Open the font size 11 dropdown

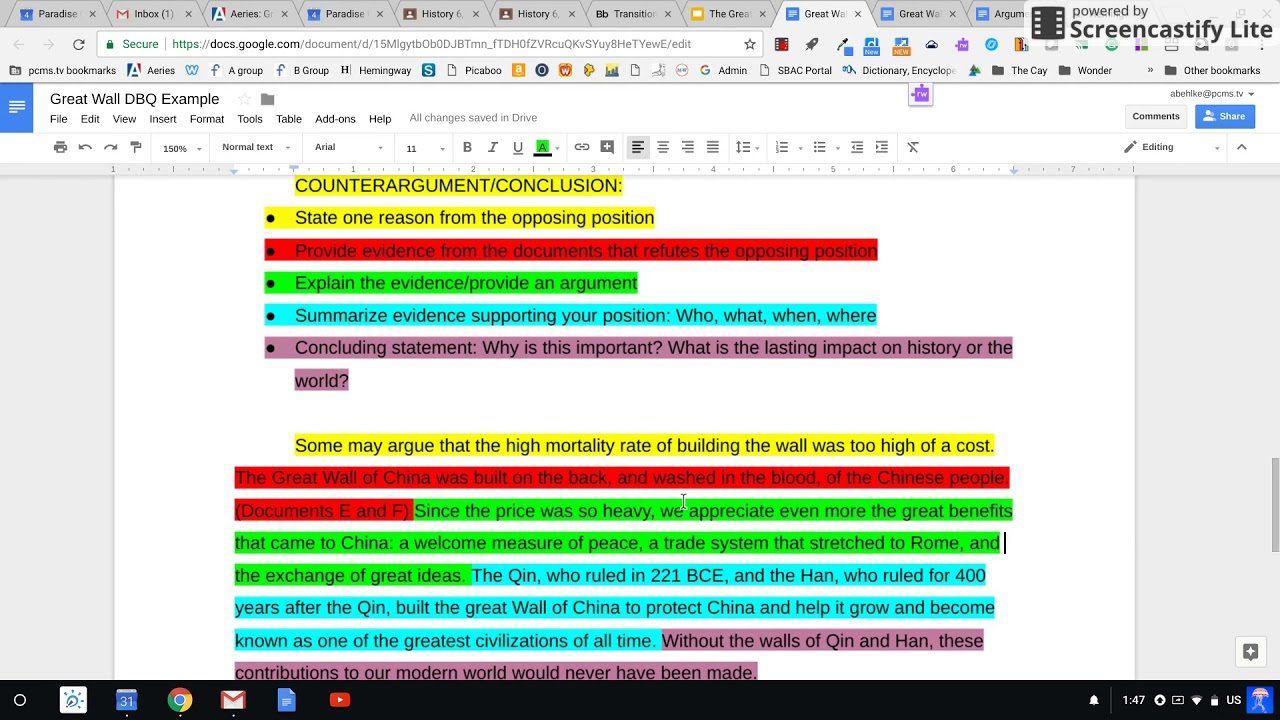pos(425,148)
